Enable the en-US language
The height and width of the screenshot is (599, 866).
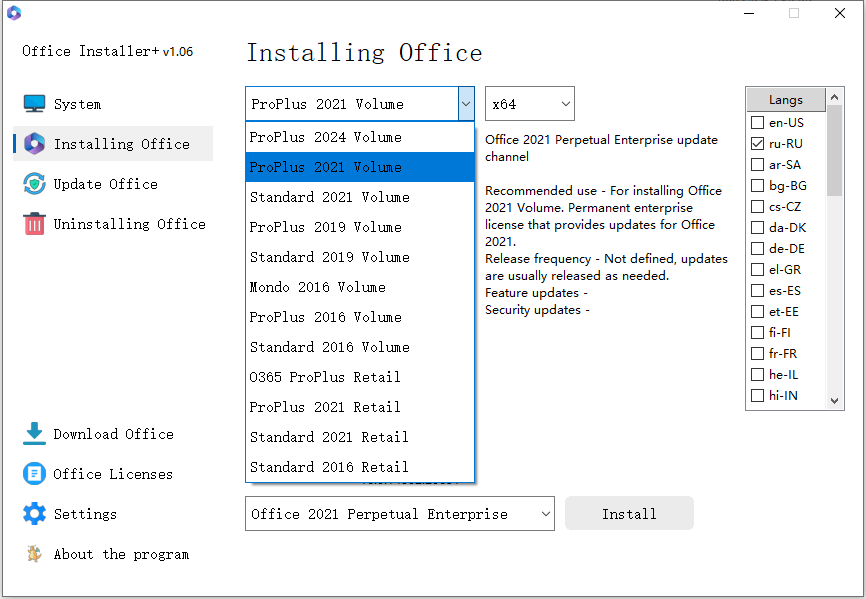757,121
